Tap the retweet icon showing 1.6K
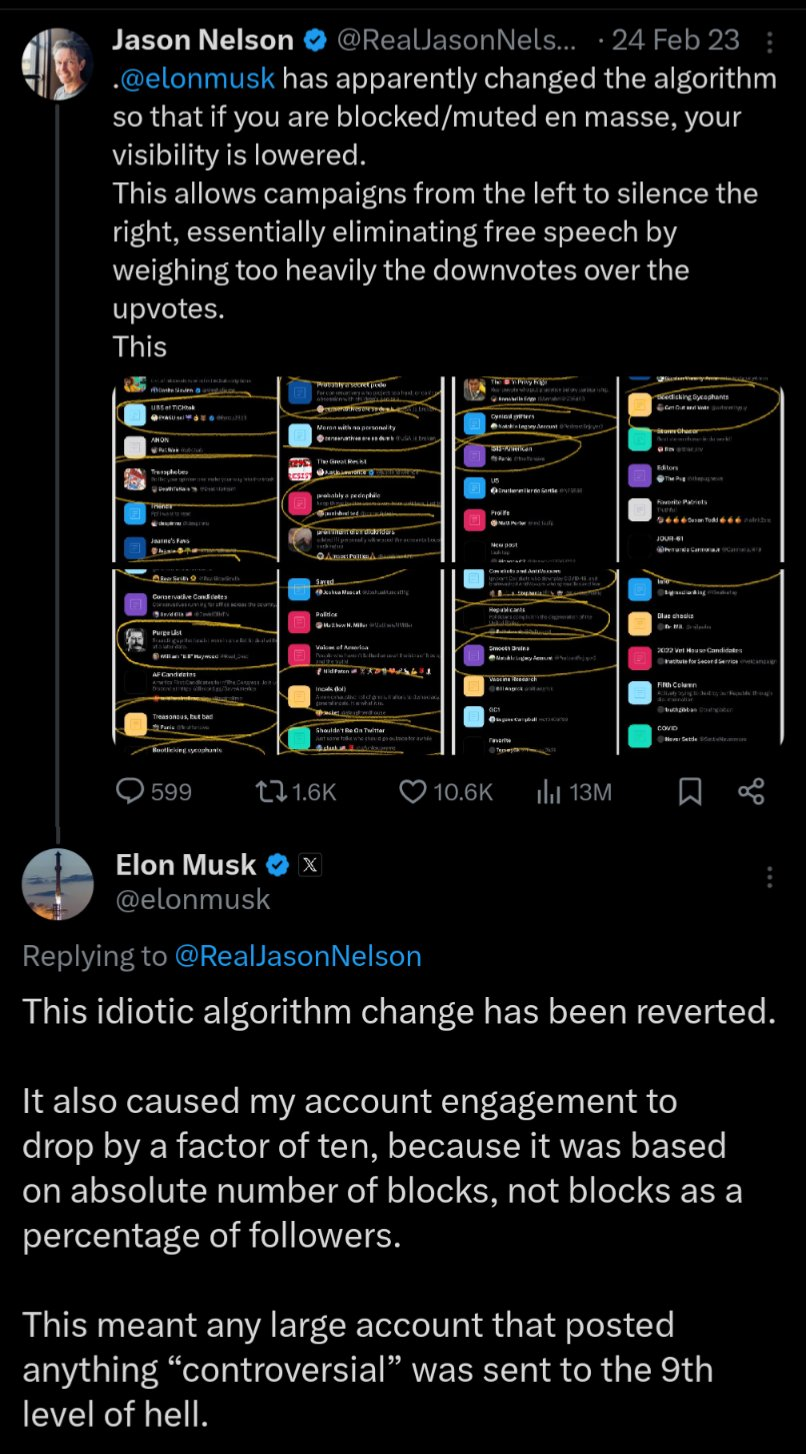The width and height of the screenshot is (806, 1454). point(271,792)
